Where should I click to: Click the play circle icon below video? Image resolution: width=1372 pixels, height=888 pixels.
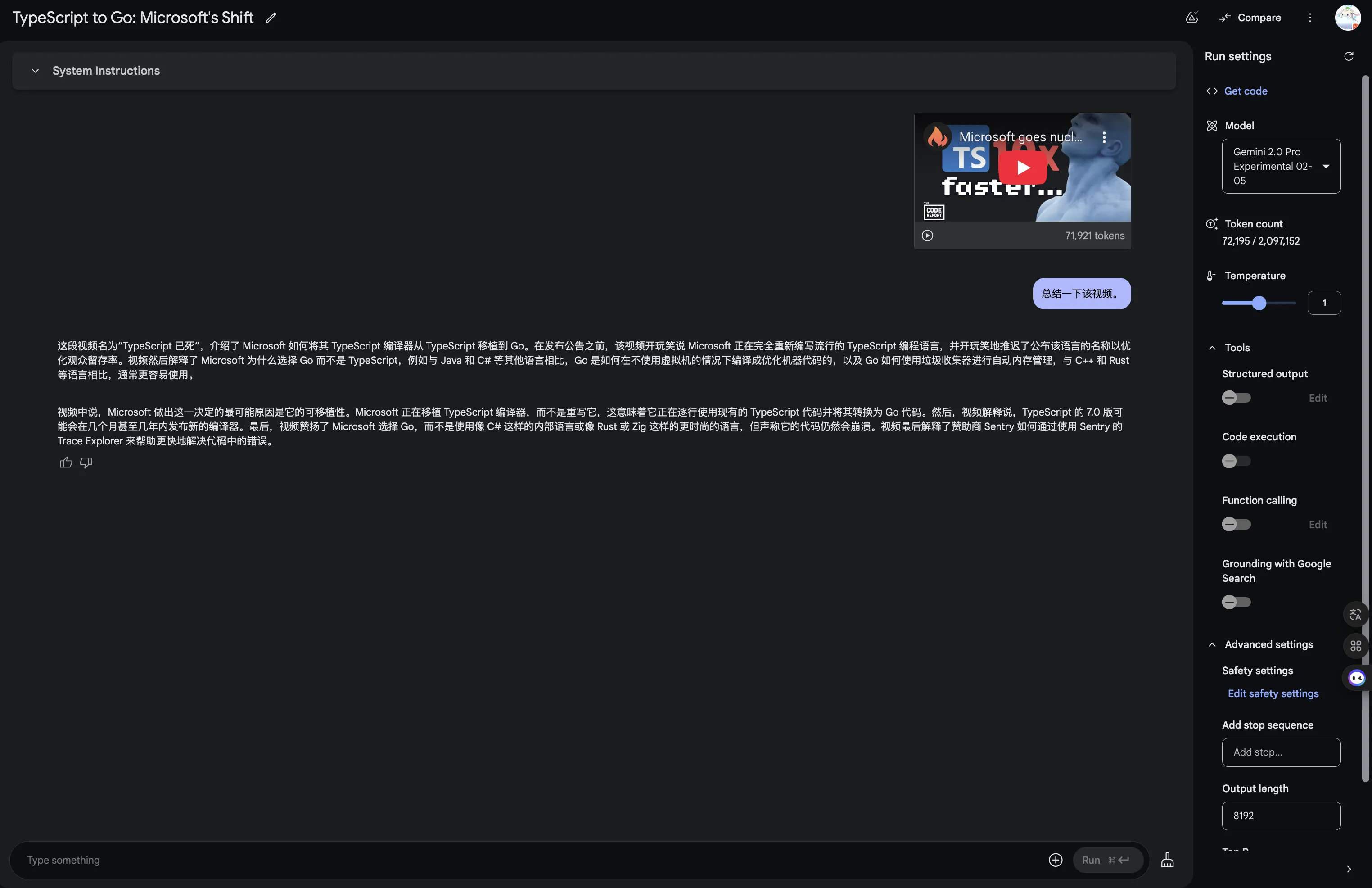927,236
